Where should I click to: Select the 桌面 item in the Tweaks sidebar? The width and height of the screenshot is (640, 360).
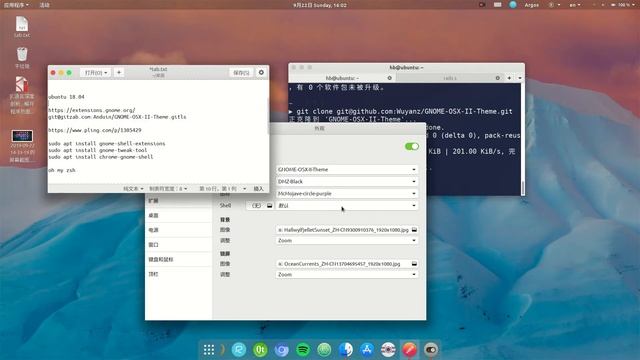[x=178, y=216]
